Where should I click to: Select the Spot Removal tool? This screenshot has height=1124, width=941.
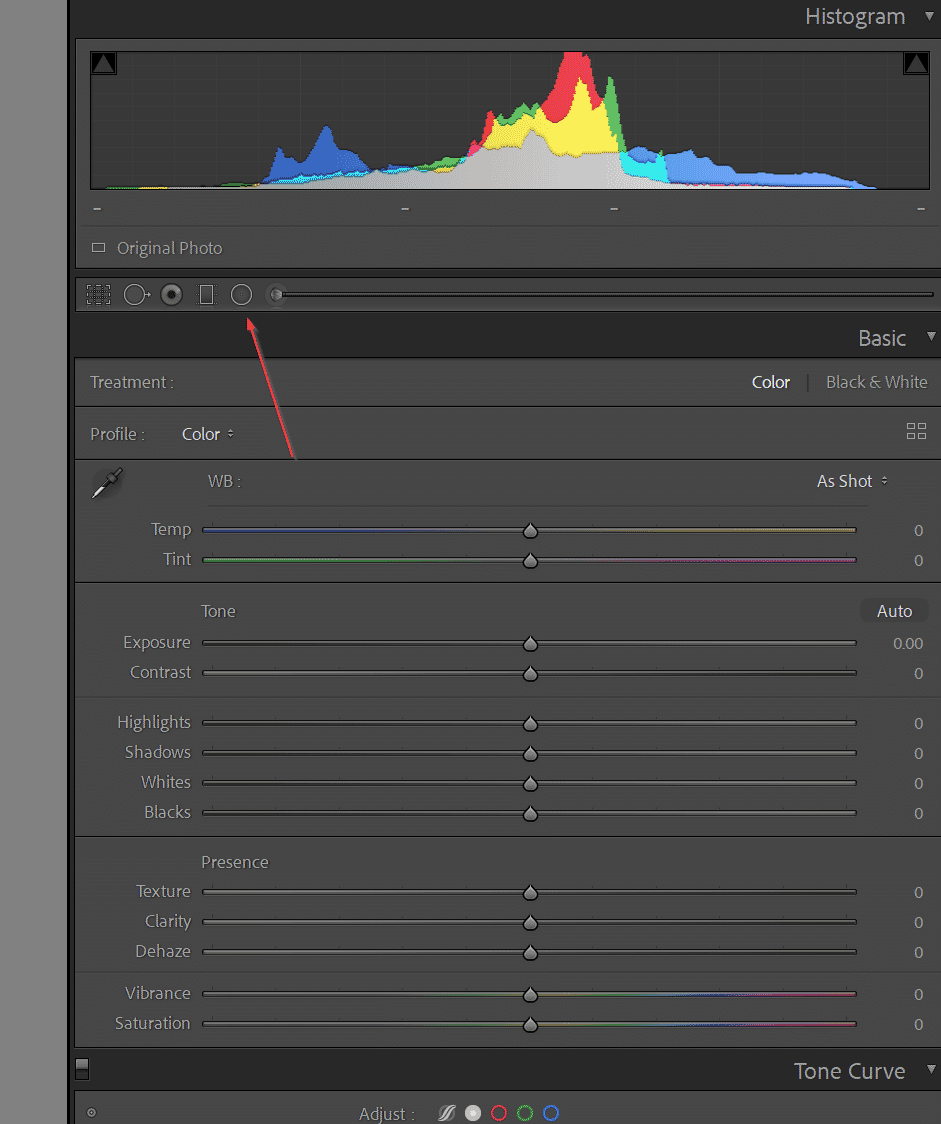136,294
